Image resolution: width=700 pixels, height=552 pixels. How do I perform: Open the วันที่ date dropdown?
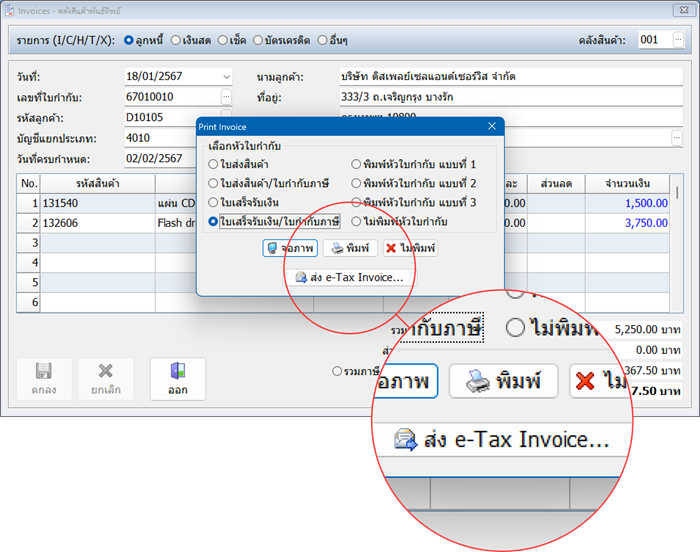(224, 77)
